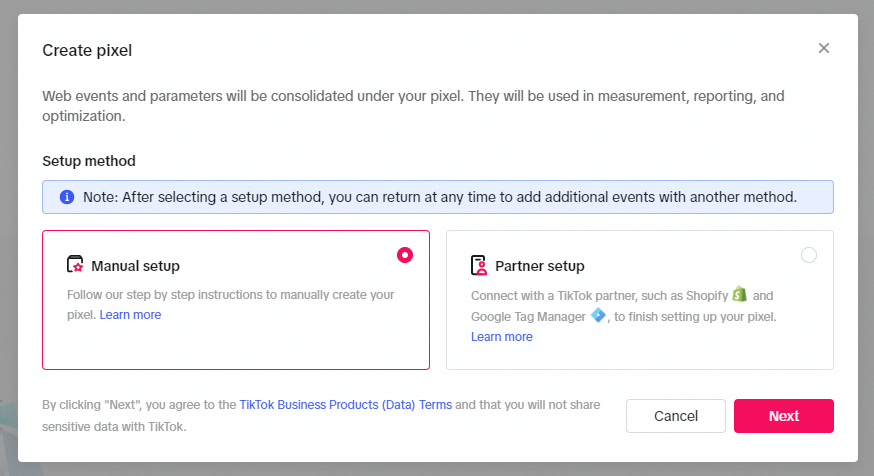Select the Manual setup radio button
This screenshot has height=476, width=874.
pyautogui.click(x=405, y=255)
